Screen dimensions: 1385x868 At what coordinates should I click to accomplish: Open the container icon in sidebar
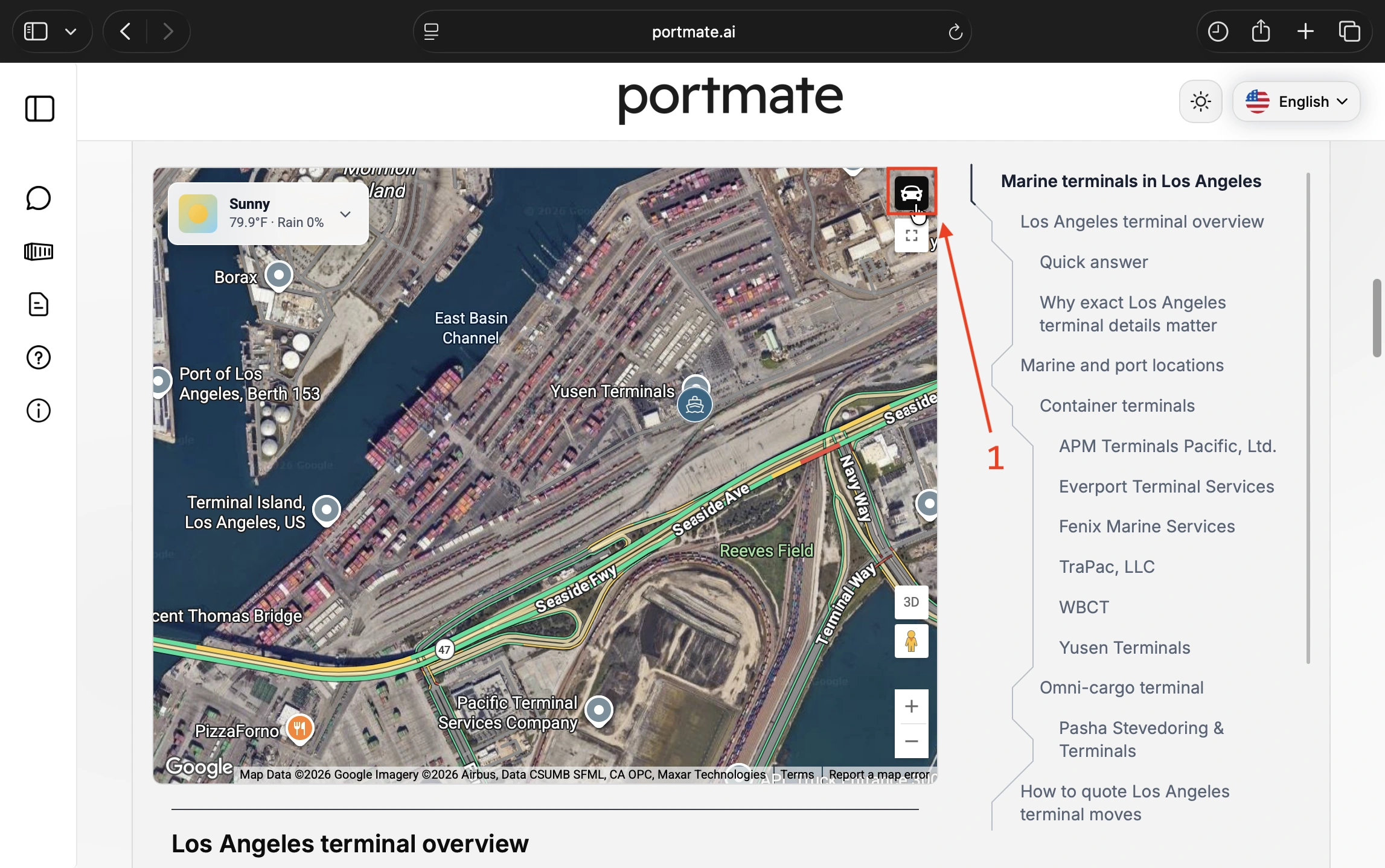pos(39,251)
